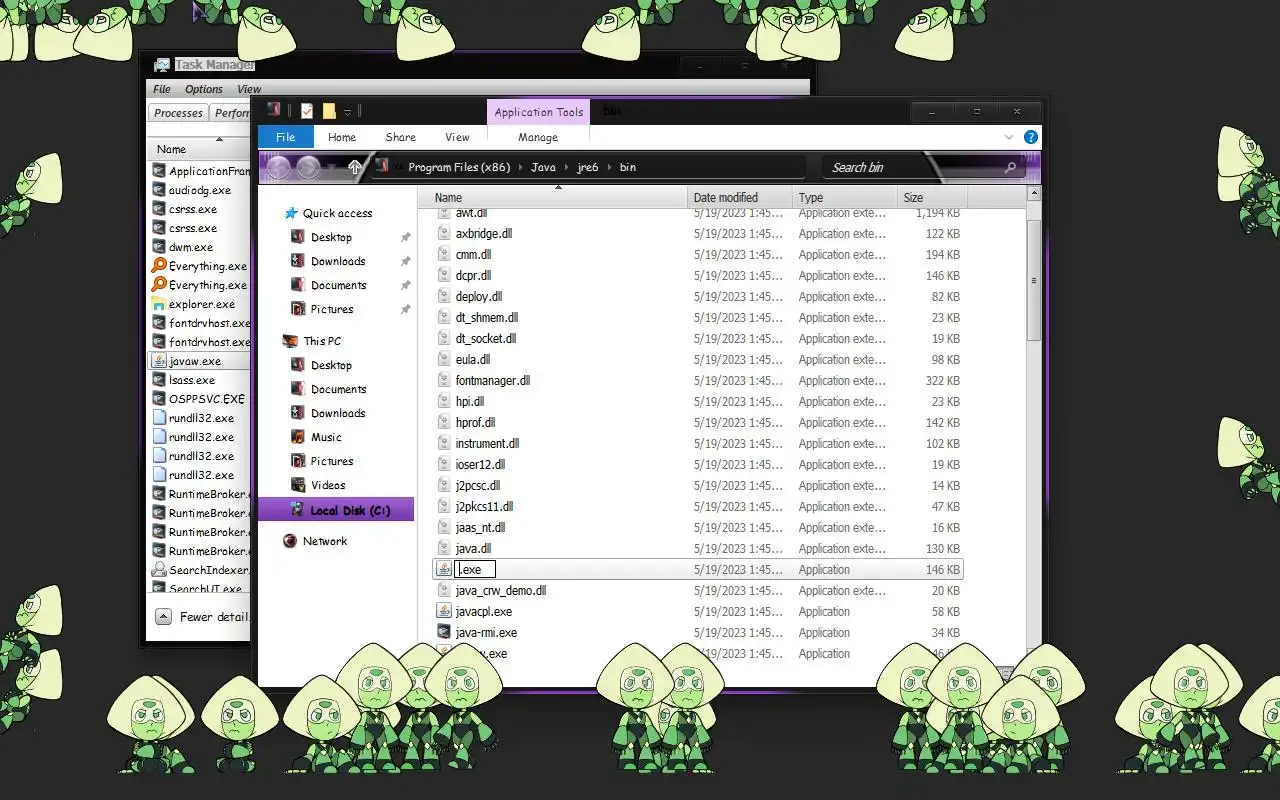Viewport: 1280px width, 800px height.
Task: Open the View menu in Task Manager
Action: click(249, 89)
